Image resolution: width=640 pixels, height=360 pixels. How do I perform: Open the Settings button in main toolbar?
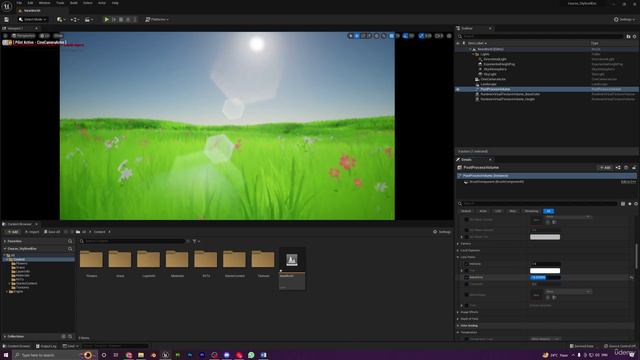coord(624,20)
